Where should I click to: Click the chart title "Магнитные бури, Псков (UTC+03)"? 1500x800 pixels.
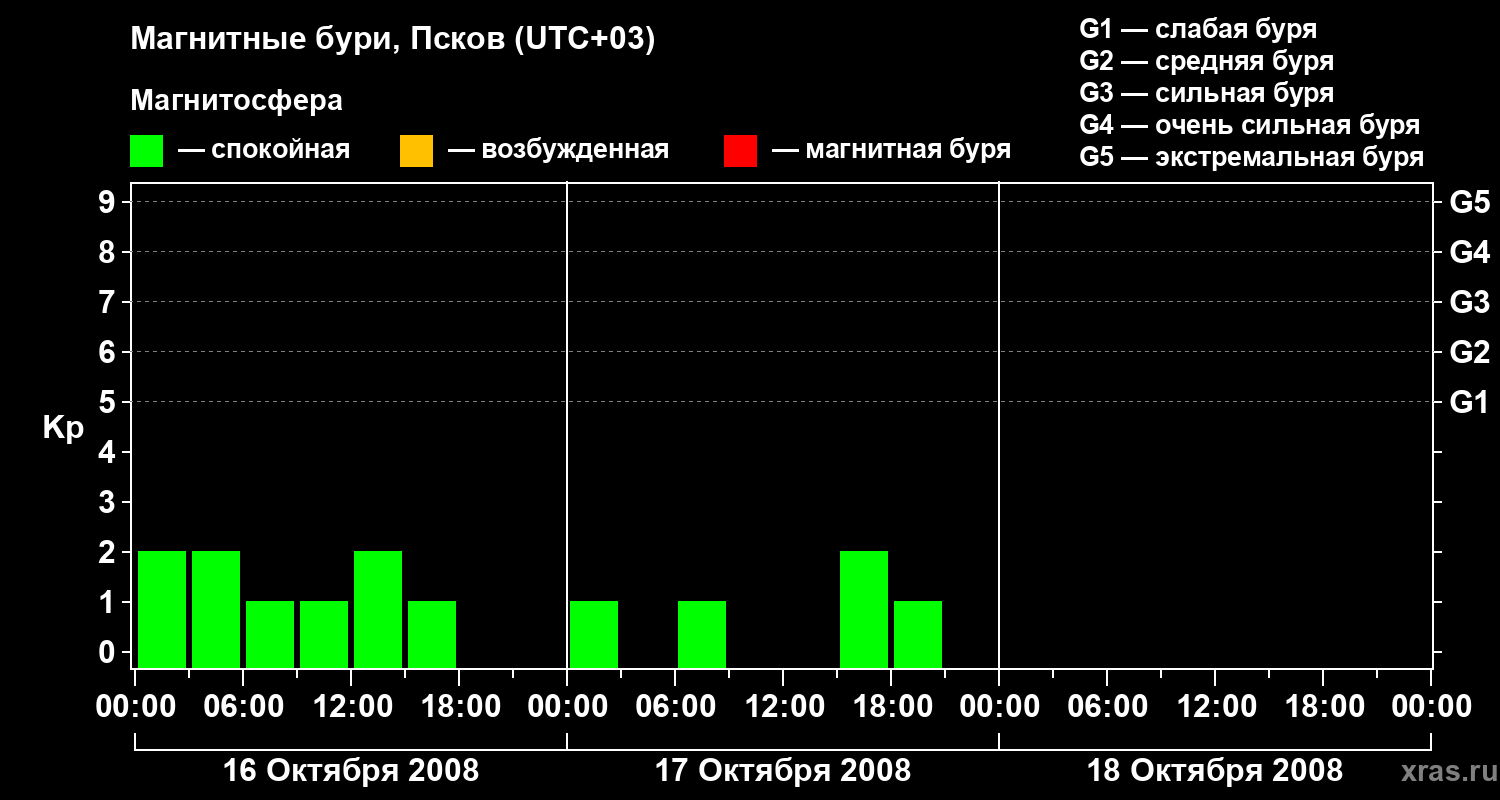click(392, 40)
